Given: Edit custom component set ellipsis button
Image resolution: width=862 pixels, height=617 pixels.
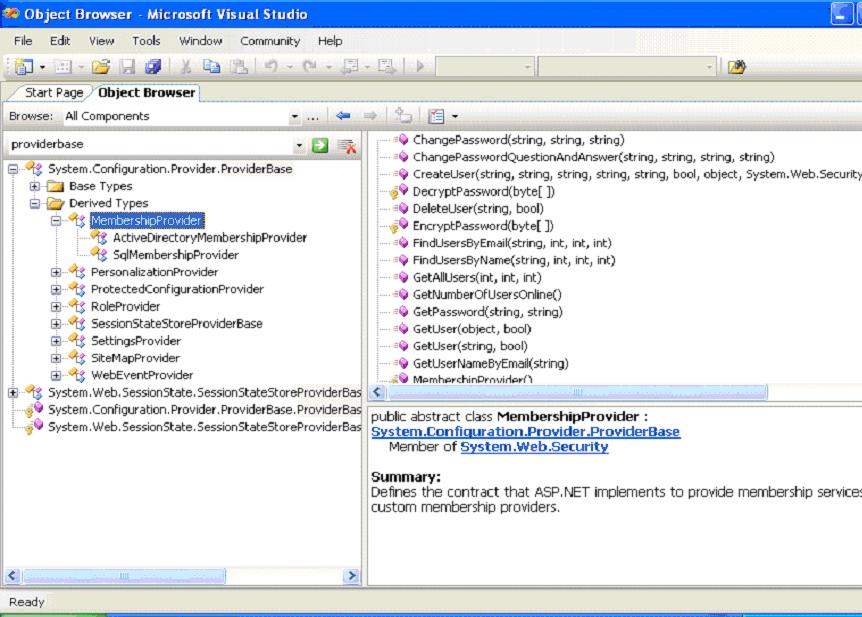Looking at the screenshot, I should pyautogui.click(x=313, y=117).
